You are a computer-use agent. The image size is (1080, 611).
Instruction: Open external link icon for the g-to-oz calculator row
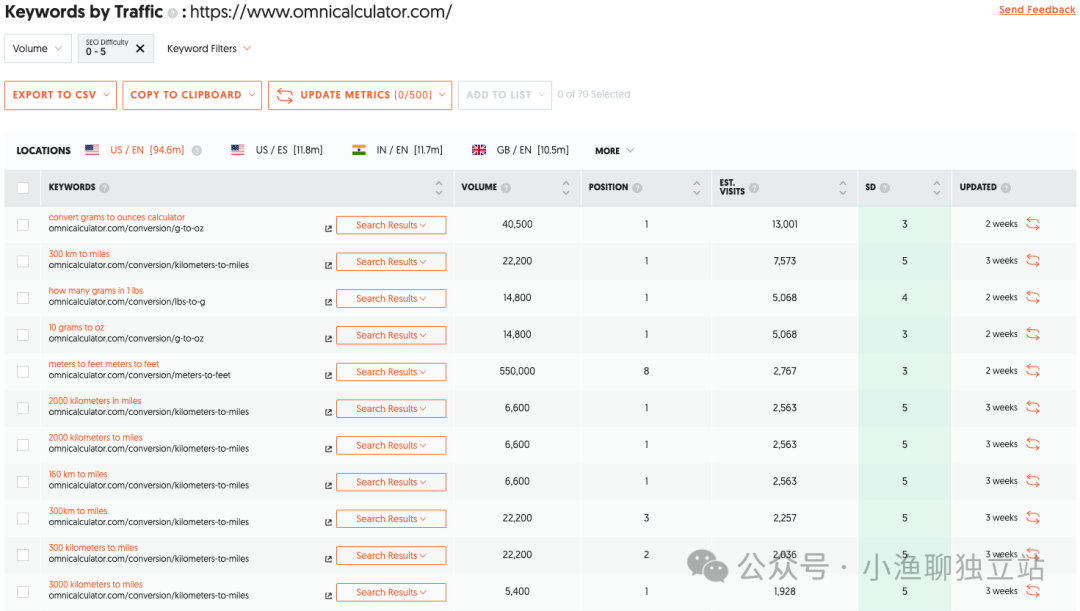tap(329, 229)
